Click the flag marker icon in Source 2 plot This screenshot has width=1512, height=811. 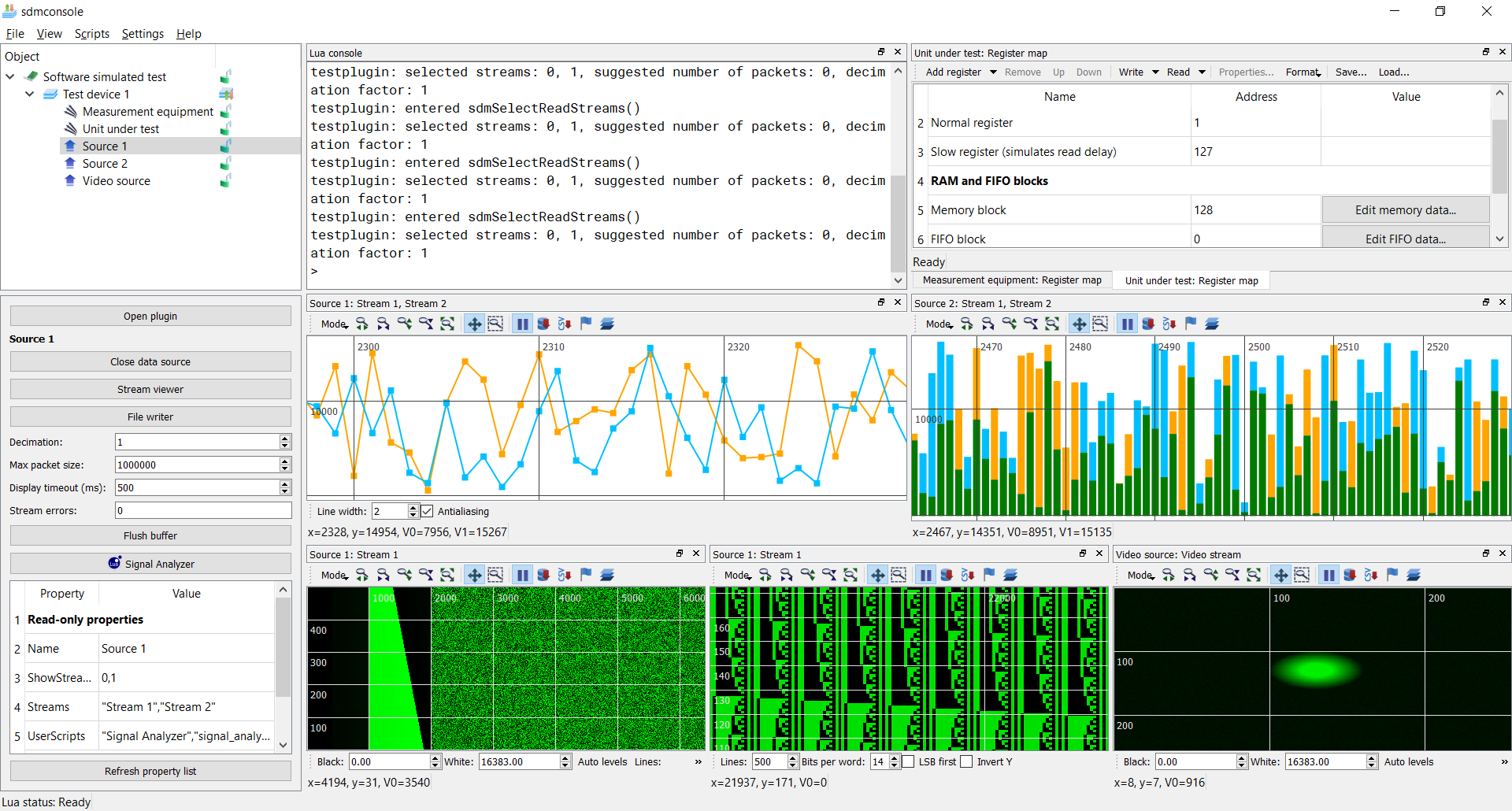[x=1191, y=324]
